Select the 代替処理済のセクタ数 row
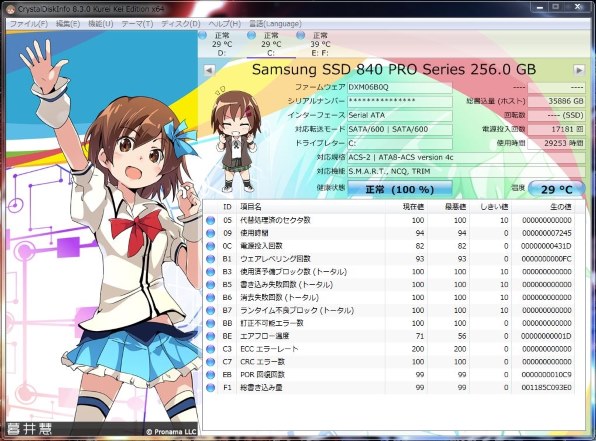 389,220
